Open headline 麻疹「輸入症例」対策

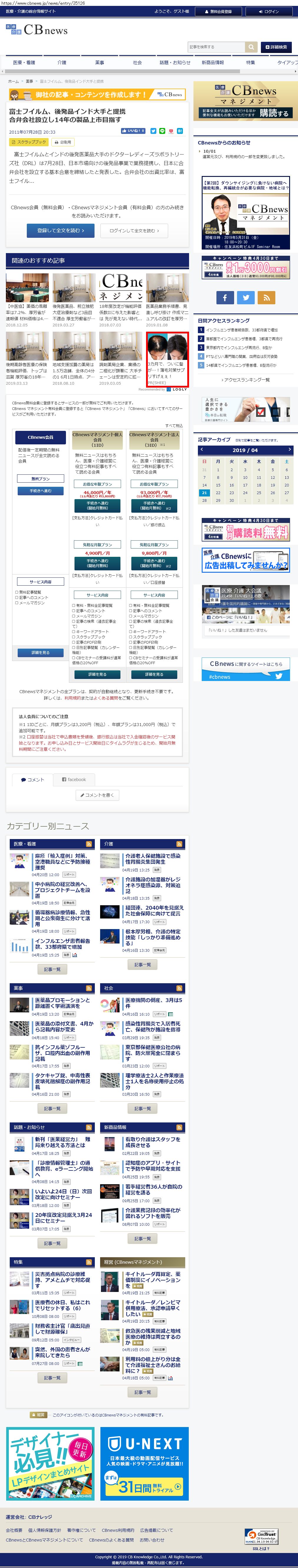coord(62,862)
